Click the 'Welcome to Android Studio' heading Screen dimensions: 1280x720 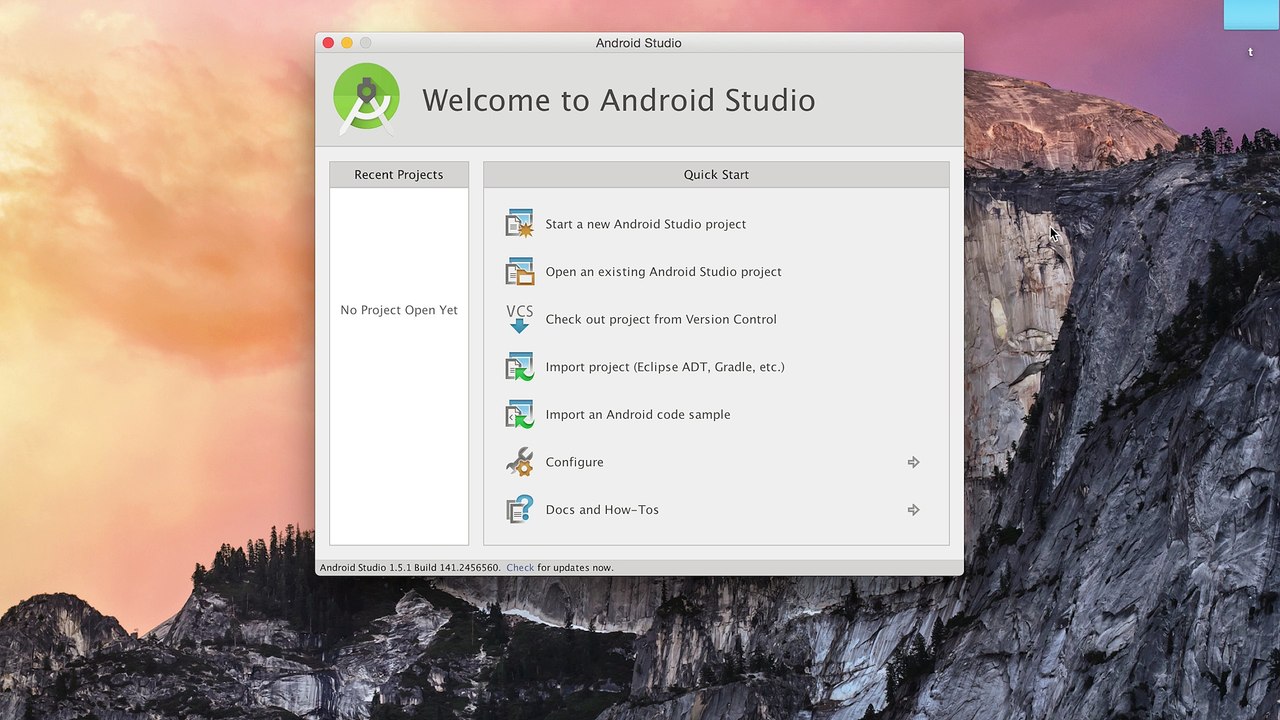pos(618,100)
